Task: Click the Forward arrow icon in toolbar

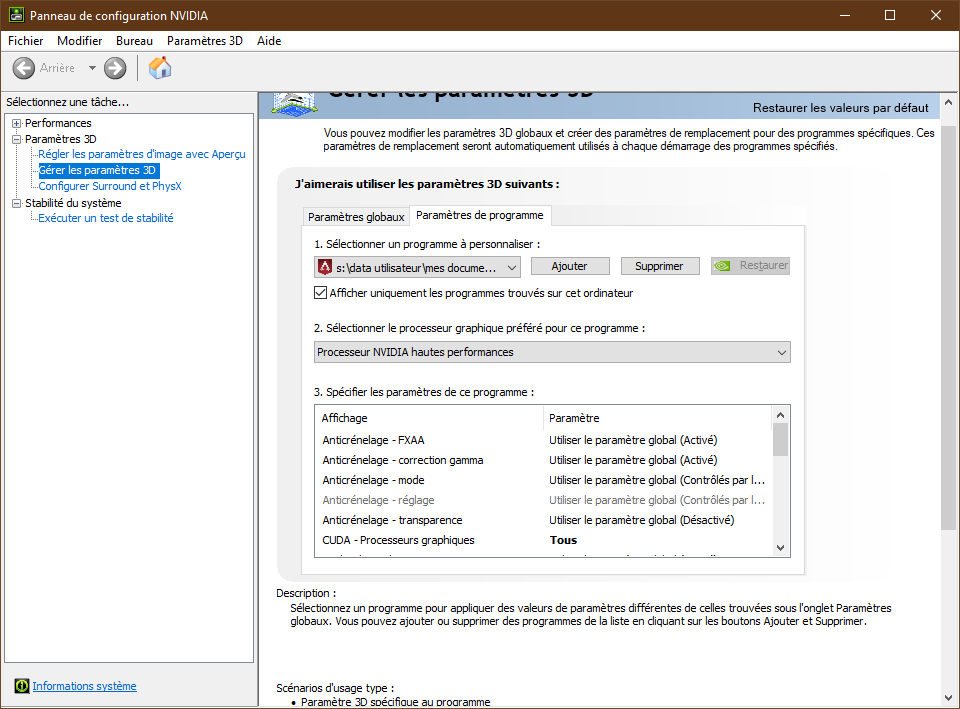Action: click(x=115, y=68)
